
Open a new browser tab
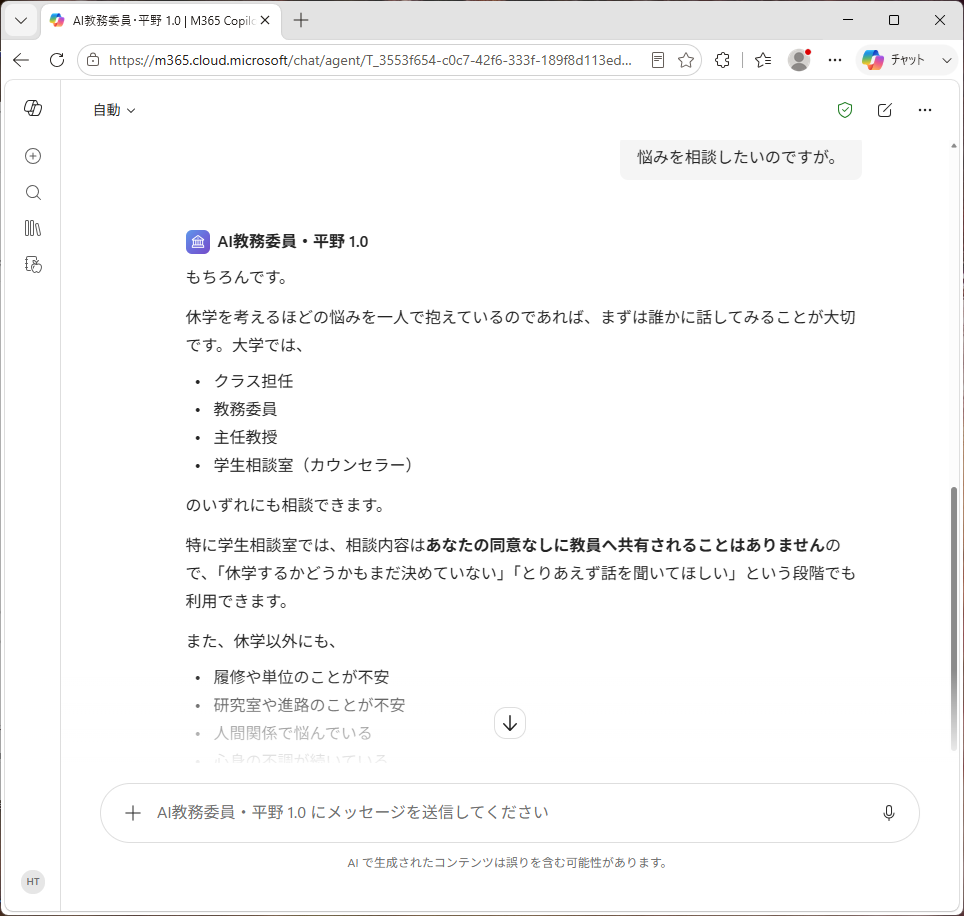(x=301, y=20)
